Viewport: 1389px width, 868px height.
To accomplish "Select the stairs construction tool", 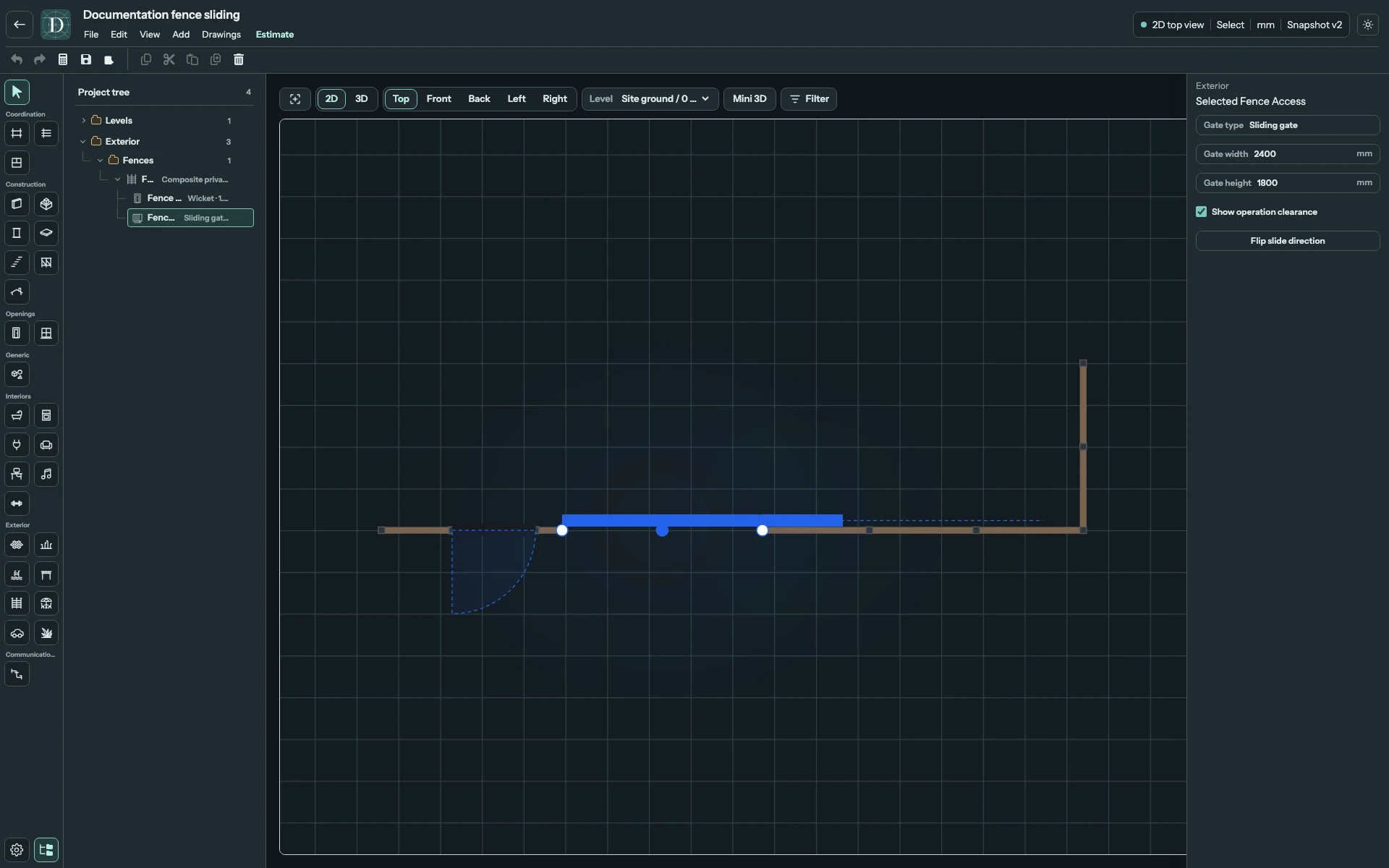I will 17,263.
